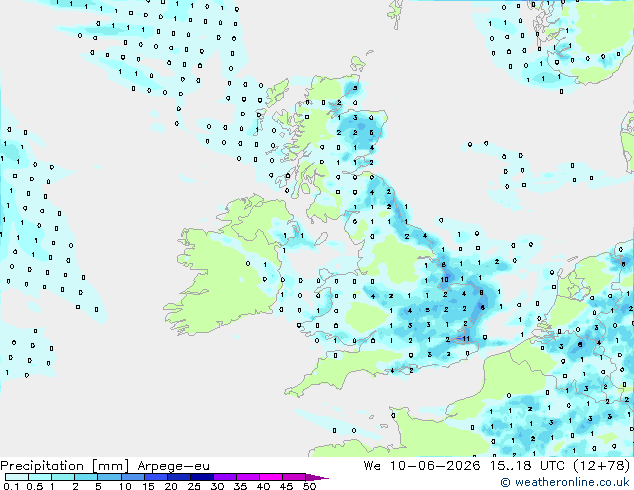The image size is (634, 490).
Task: Click the 'We 10-06-2026' date text
Action: pyautogui.click(x=422, y=466)
